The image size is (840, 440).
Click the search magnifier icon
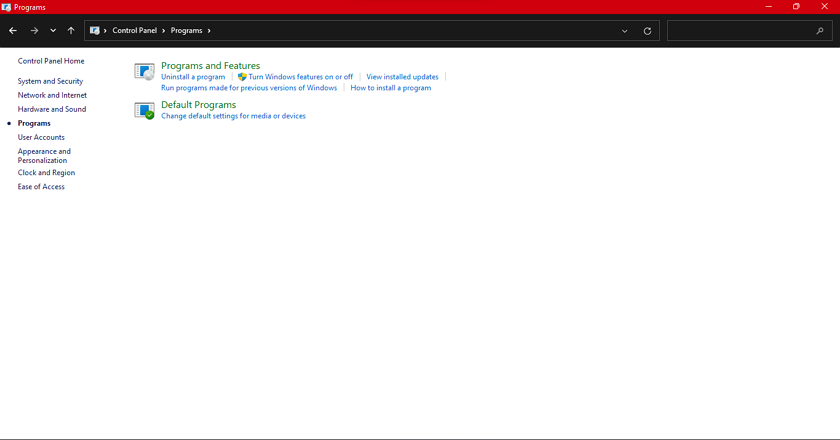[820, 31]
